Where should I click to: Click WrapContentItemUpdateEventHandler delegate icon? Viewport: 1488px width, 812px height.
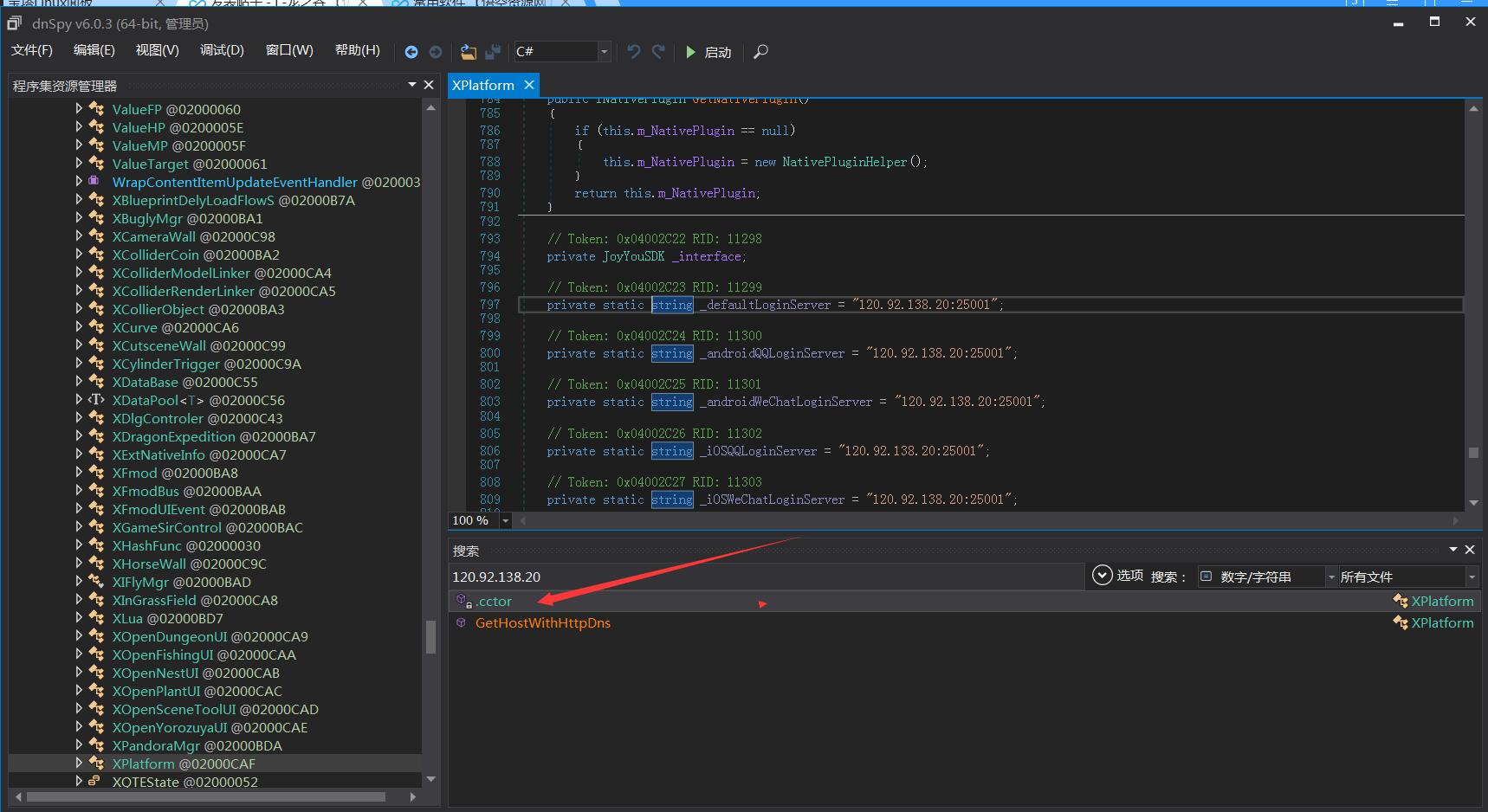pos(94,181)
